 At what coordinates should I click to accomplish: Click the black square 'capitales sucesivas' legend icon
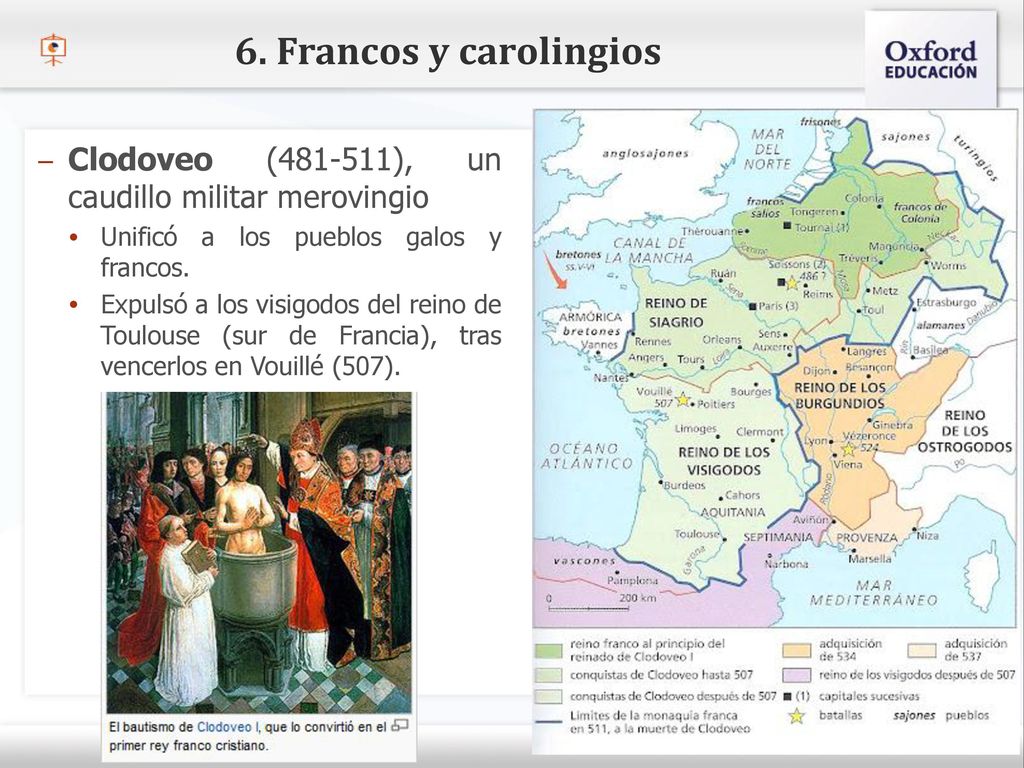tap(788, 696)
